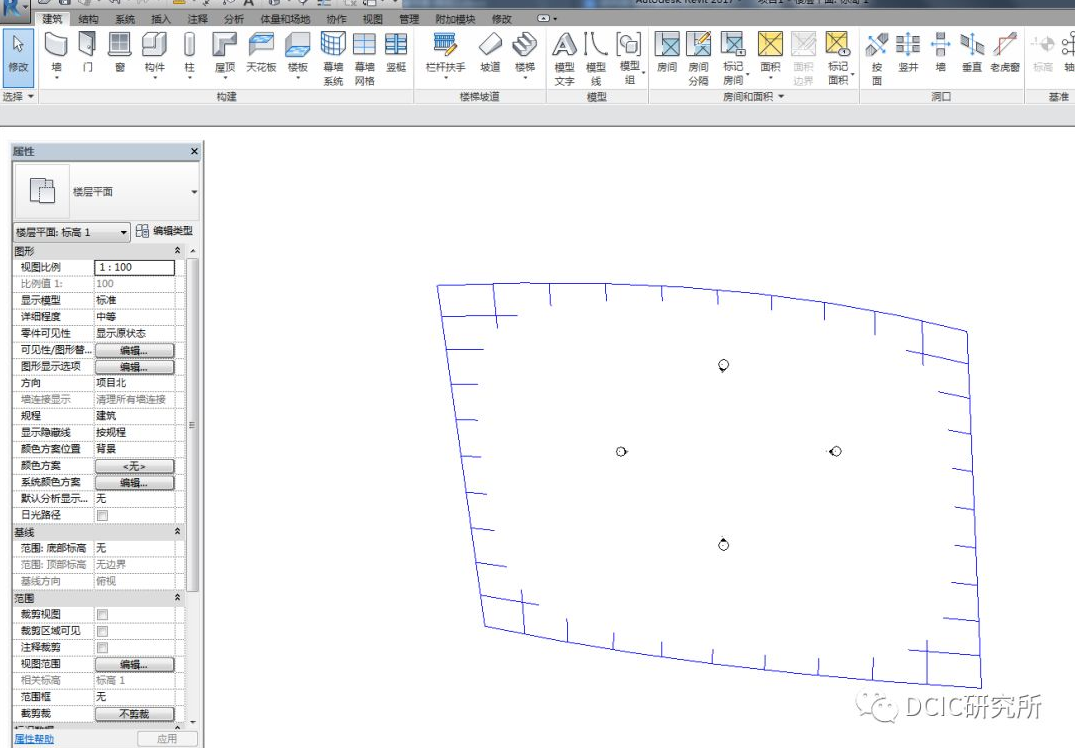Image resolution: width=1075 pixels, height=748 pixels.
Task: Select the 垂直 vertical opening tool
Action: coord(972,52)
